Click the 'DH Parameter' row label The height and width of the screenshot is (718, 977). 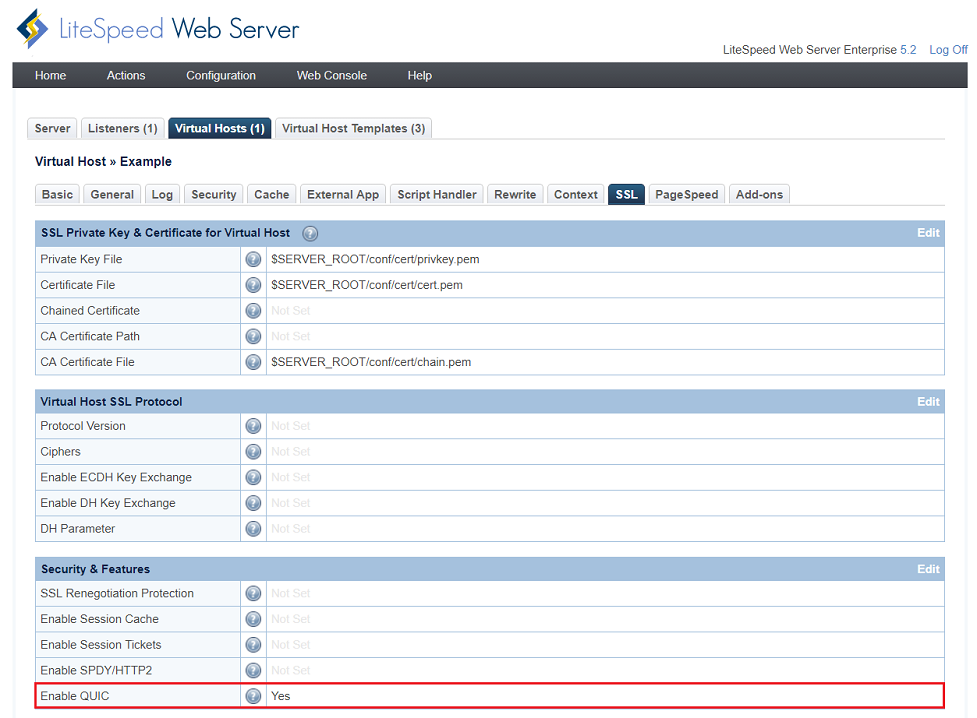point(78,529)
